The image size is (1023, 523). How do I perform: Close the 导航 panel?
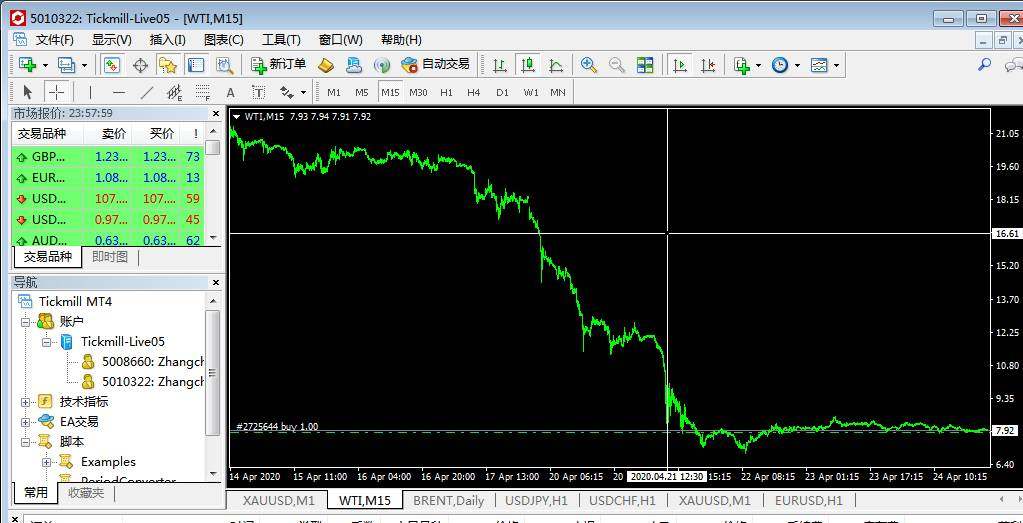216,283
